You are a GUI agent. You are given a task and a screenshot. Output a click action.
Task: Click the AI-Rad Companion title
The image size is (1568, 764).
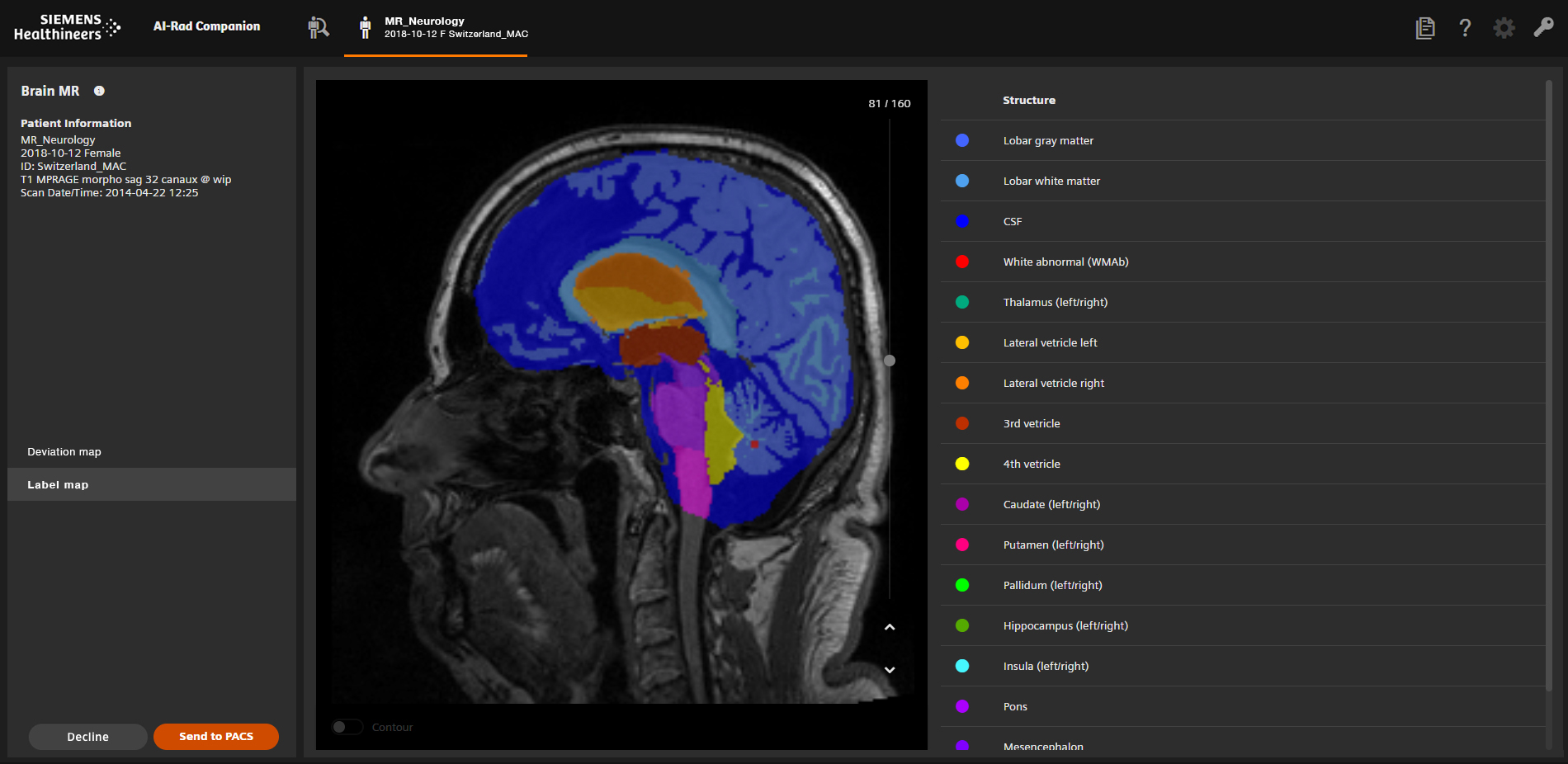point(206,26)
